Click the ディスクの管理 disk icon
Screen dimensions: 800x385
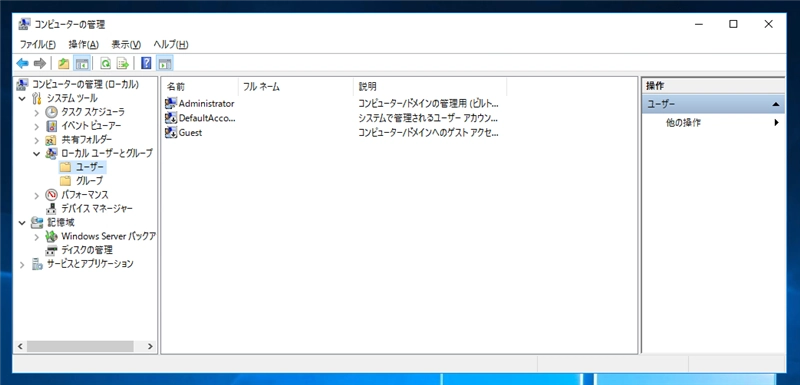tap(52, 250)
